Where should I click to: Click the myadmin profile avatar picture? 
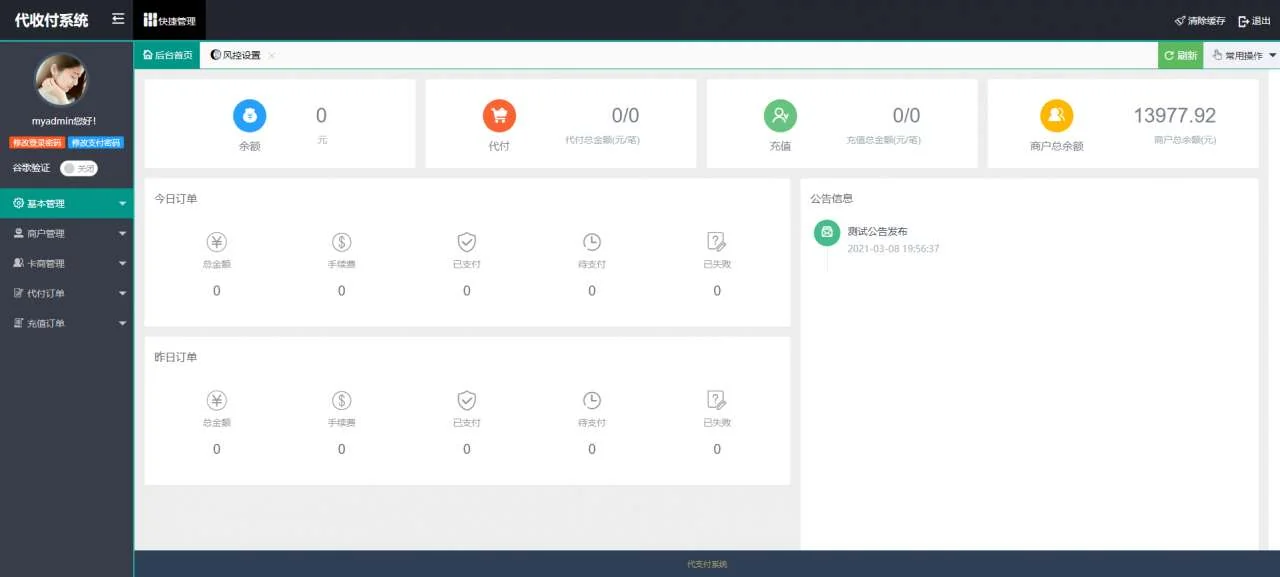click(64, 80)
